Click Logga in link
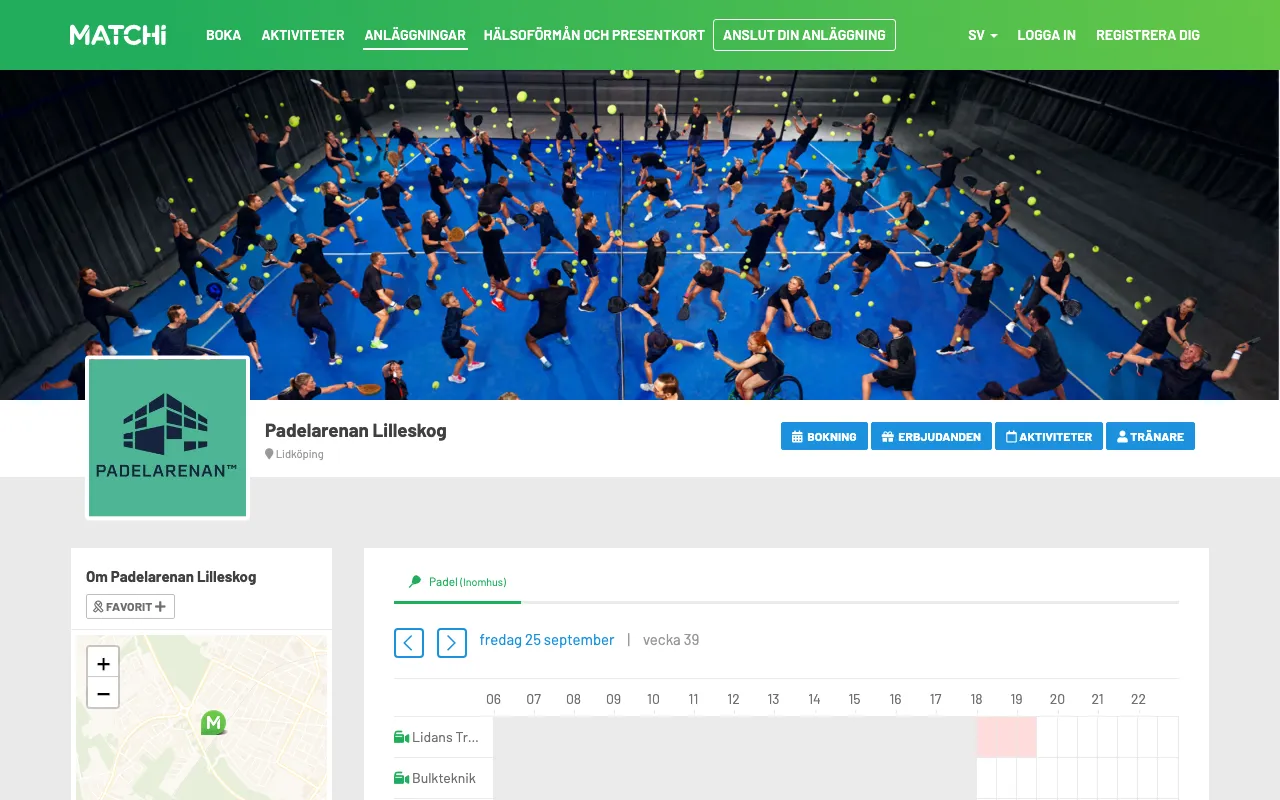Image resolution: width=1280 pixels, height=800 pixels. click(x=1046, y=35)
